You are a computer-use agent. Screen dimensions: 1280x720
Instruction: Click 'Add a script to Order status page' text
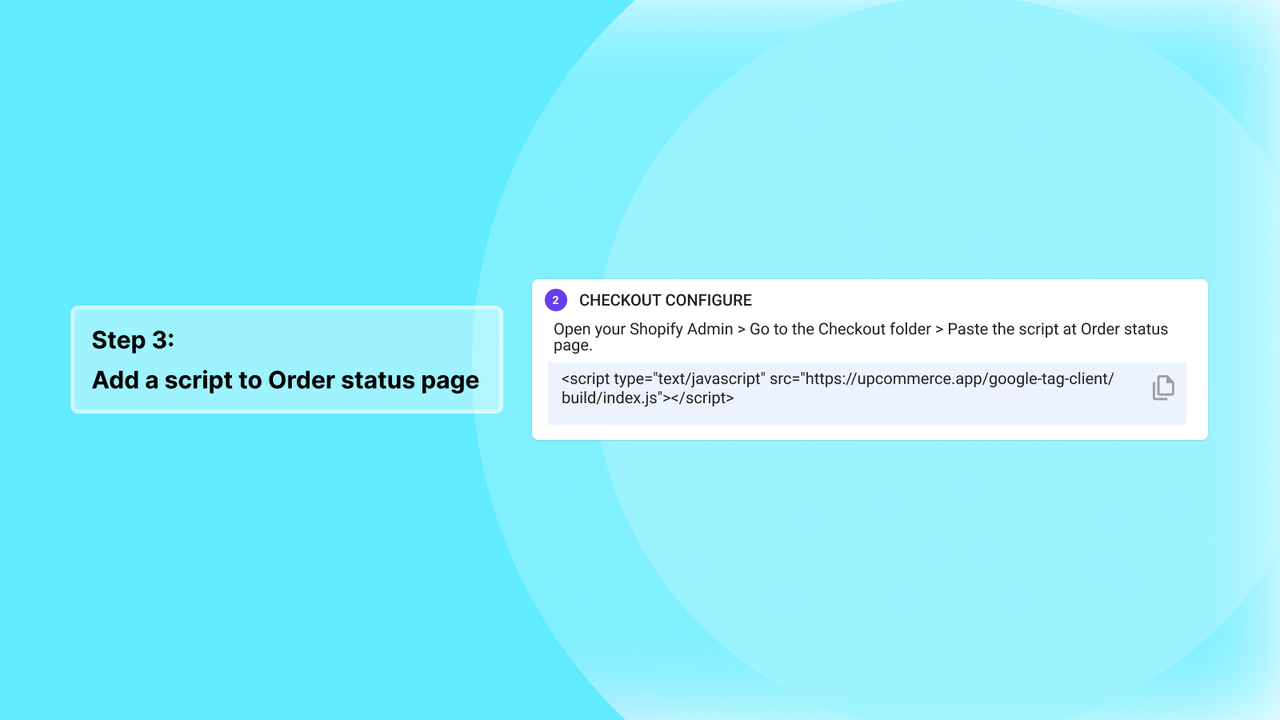286,381
